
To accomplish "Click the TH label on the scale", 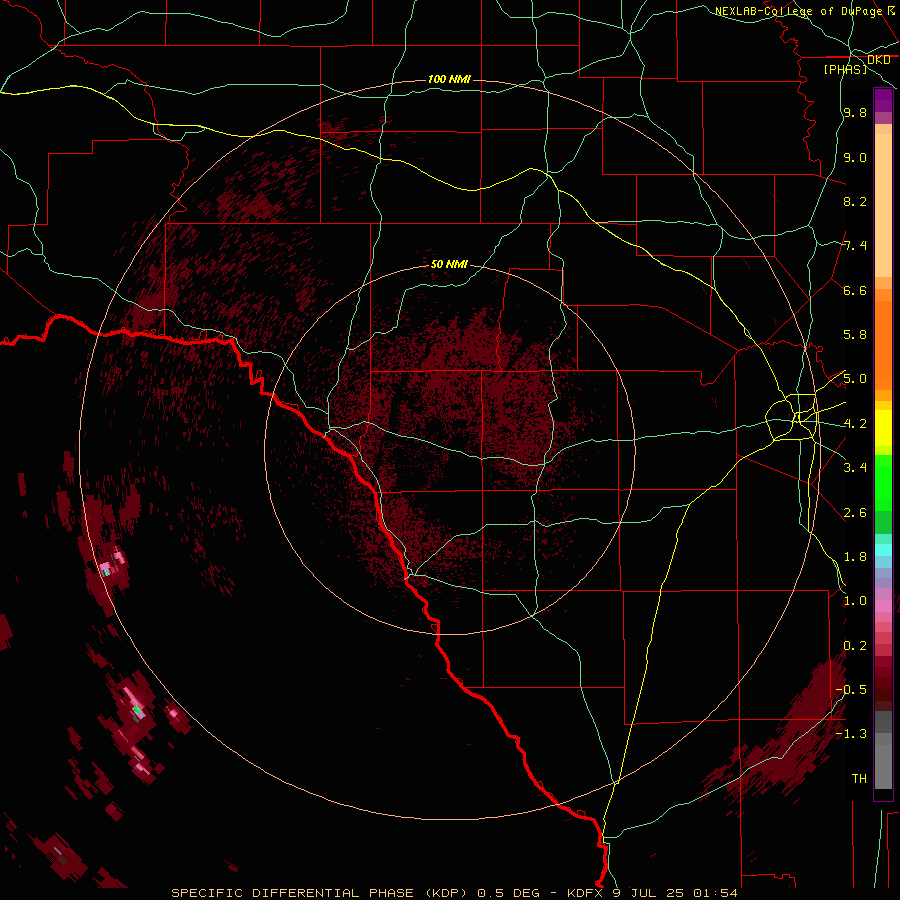I will tap(859, 779).
